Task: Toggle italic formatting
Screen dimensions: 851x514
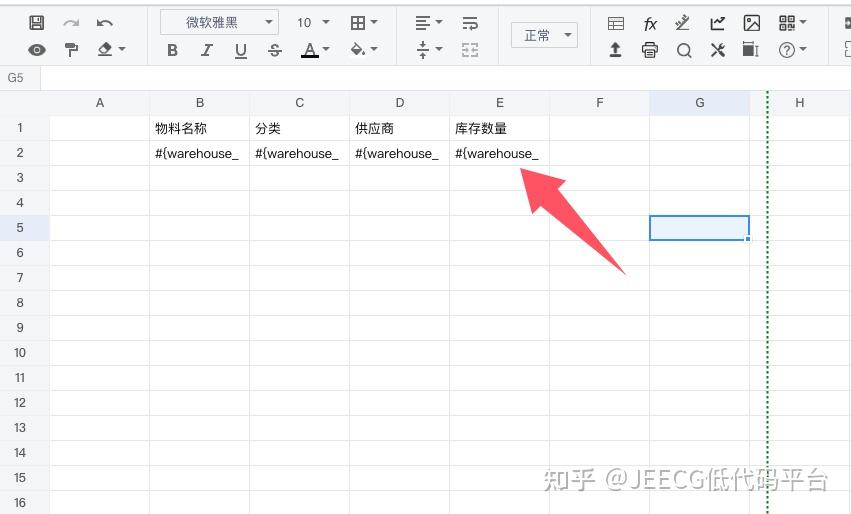Action: click(207, 50)
